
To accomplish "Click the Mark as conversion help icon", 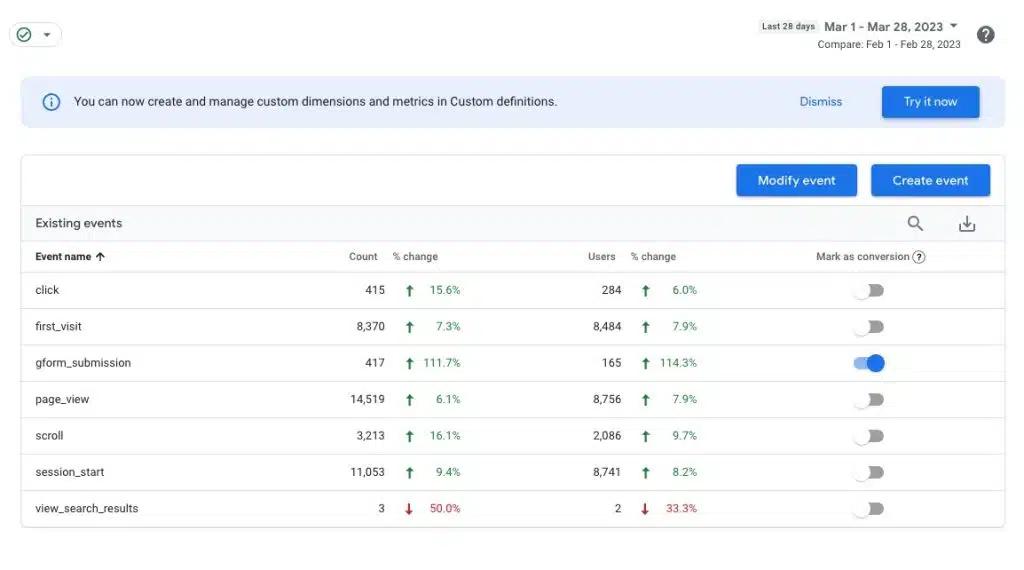I will (x=919, y=257).
